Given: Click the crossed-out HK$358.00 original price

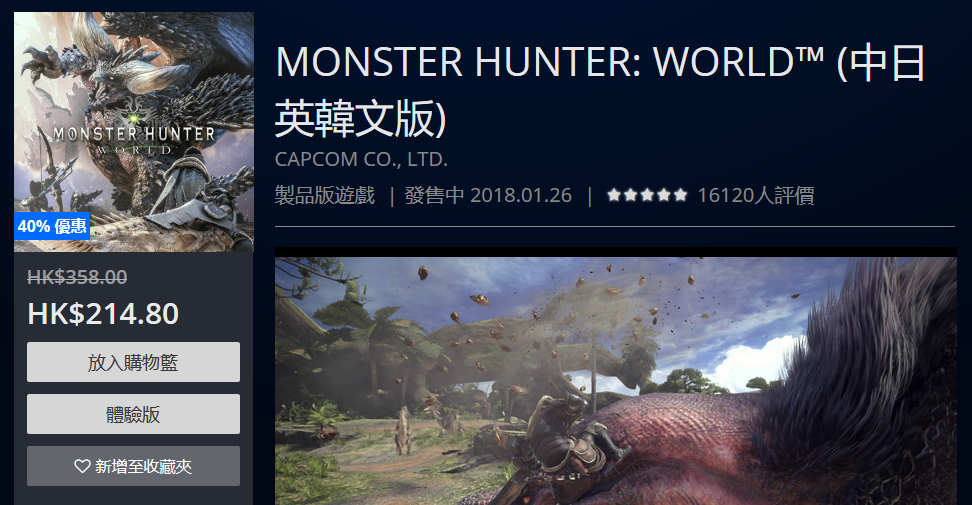Looking at the screenshot, I should click(77, 277).
